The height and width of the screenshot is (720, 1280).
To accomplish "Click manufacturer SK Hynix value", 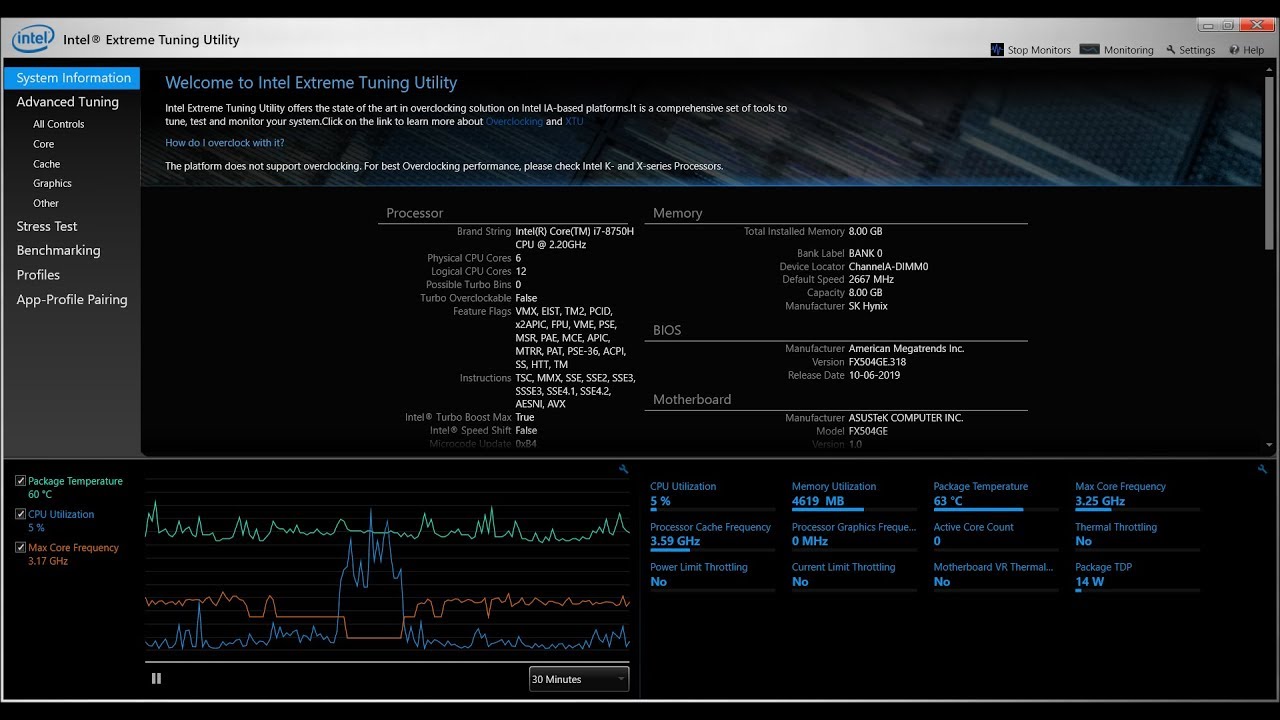I will (x=868, y=306).
